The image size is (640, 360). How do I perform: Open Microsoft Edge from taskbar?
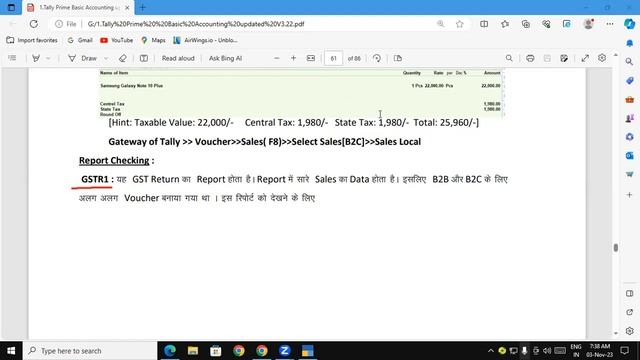pos(170,351)
